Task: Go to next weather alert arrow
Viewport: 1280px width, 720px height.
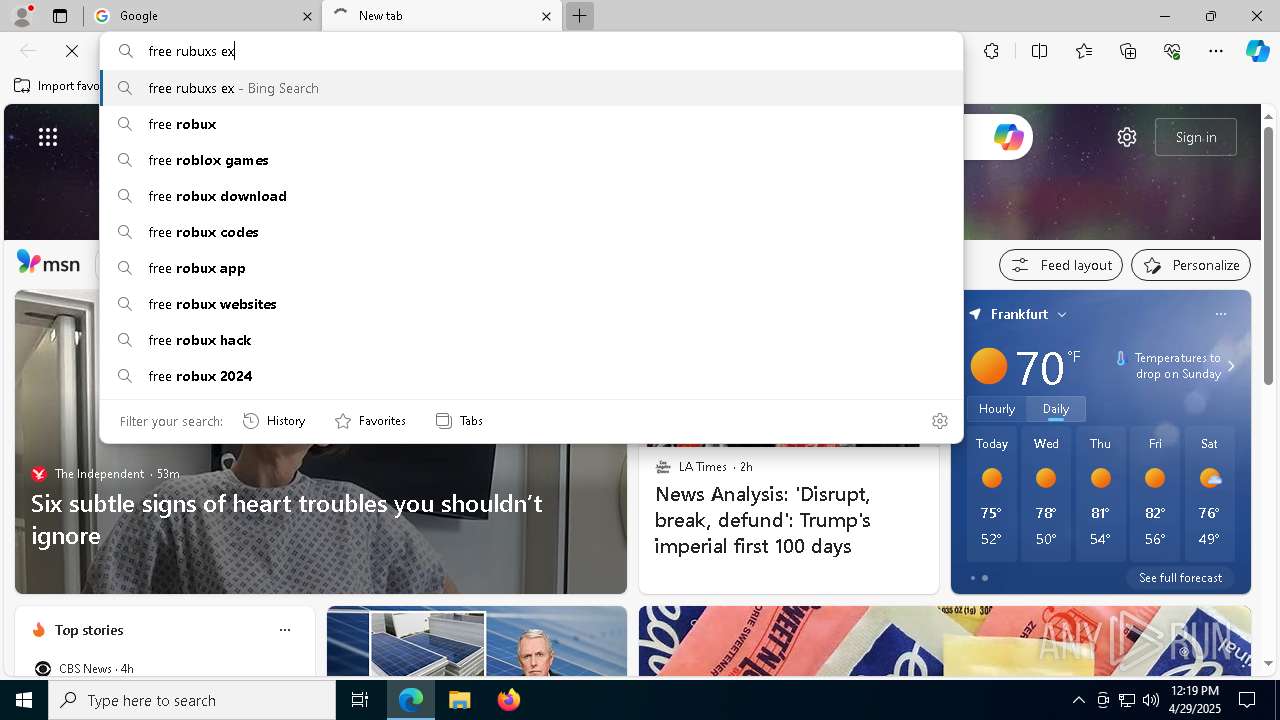Action: [x=1231, y=366]
